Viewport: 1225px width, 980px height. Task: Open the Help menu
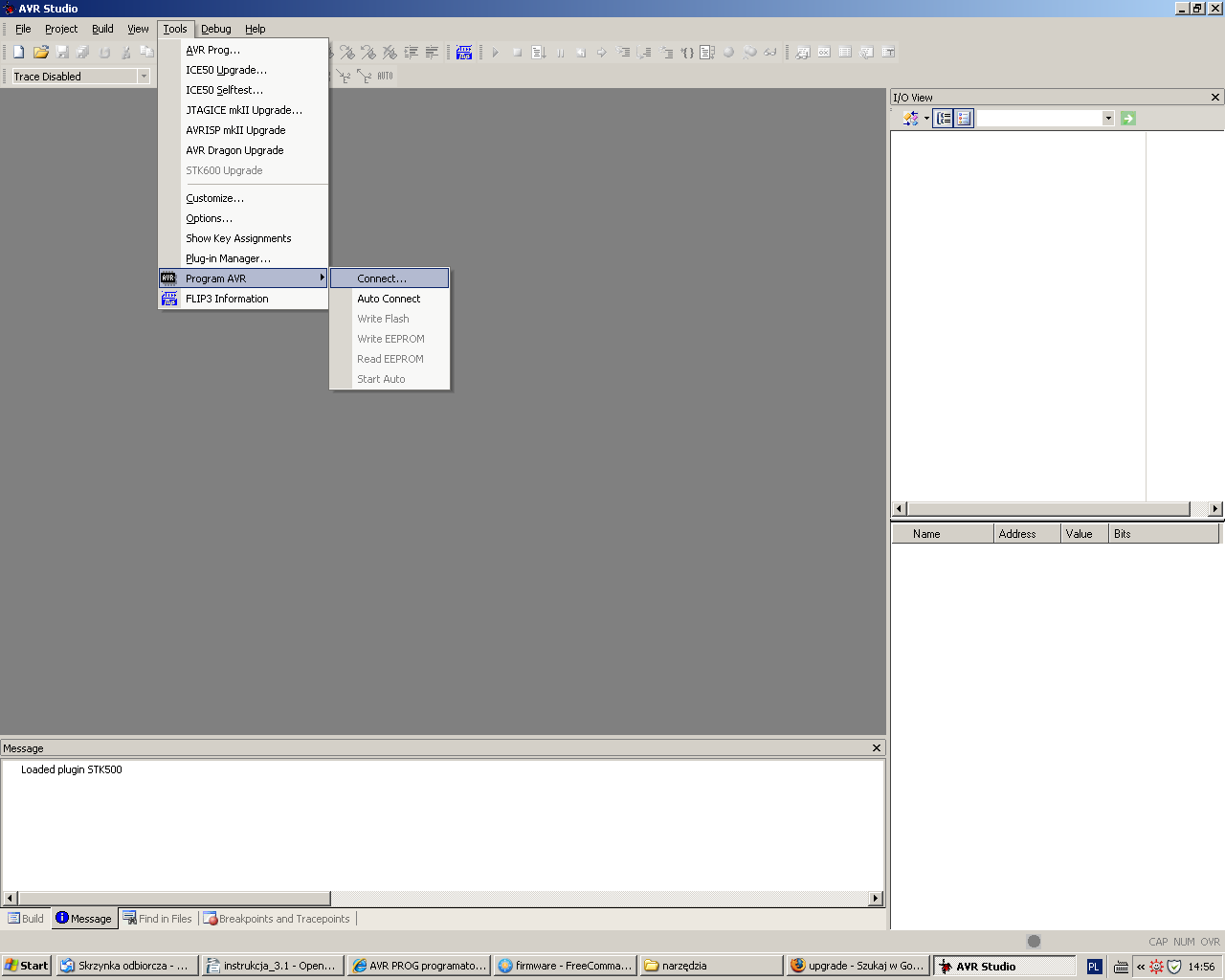[255, 29]
